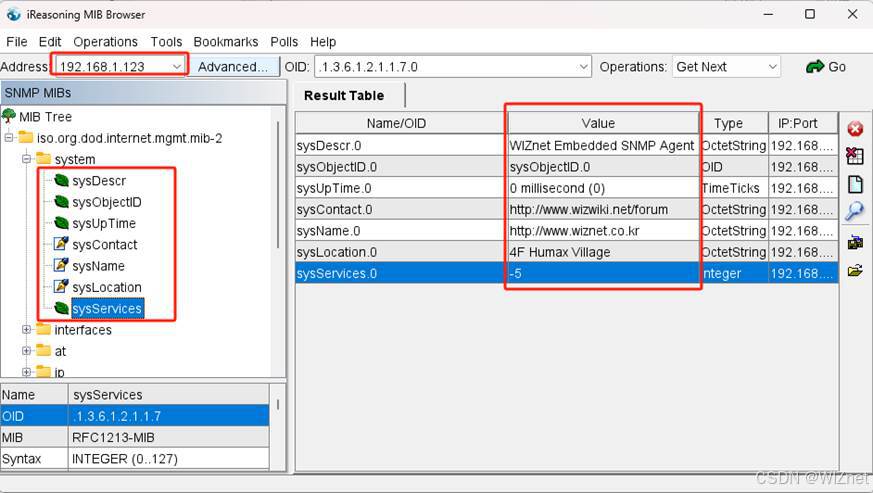Click the RFC1213-MIB value
Image resolution: width=873 pixels, height=493 pixels.
[x=113, y=437]
